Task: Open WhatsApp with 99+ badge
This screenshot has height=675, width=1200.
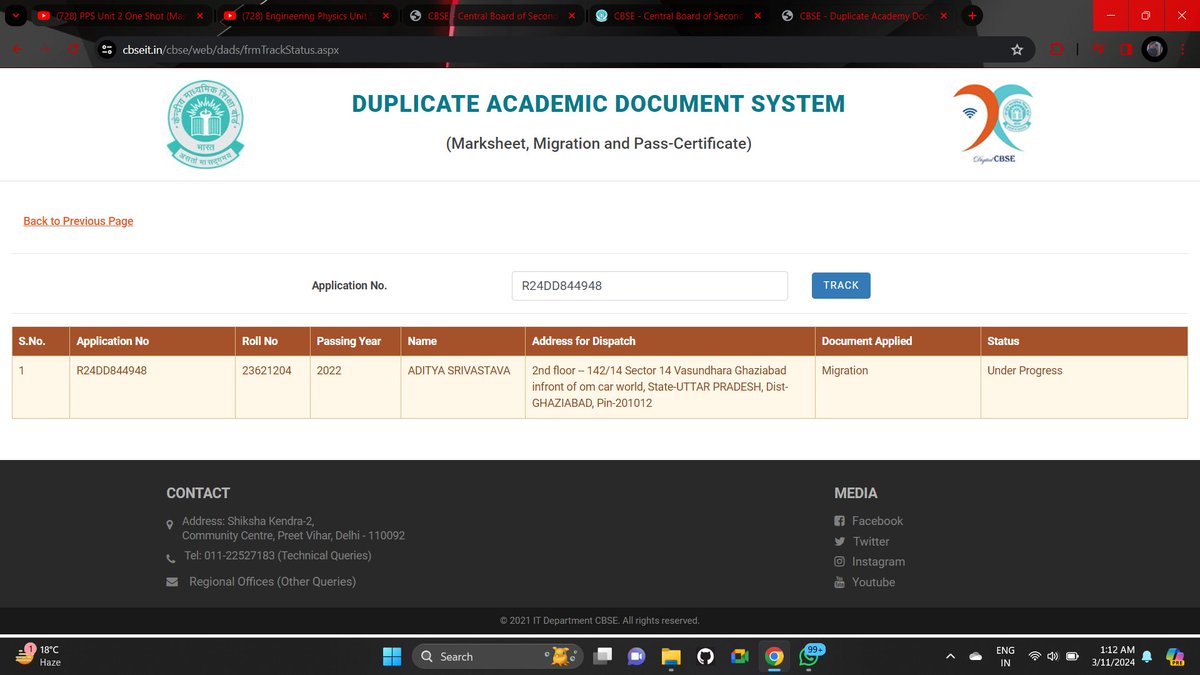Action: 808,656
